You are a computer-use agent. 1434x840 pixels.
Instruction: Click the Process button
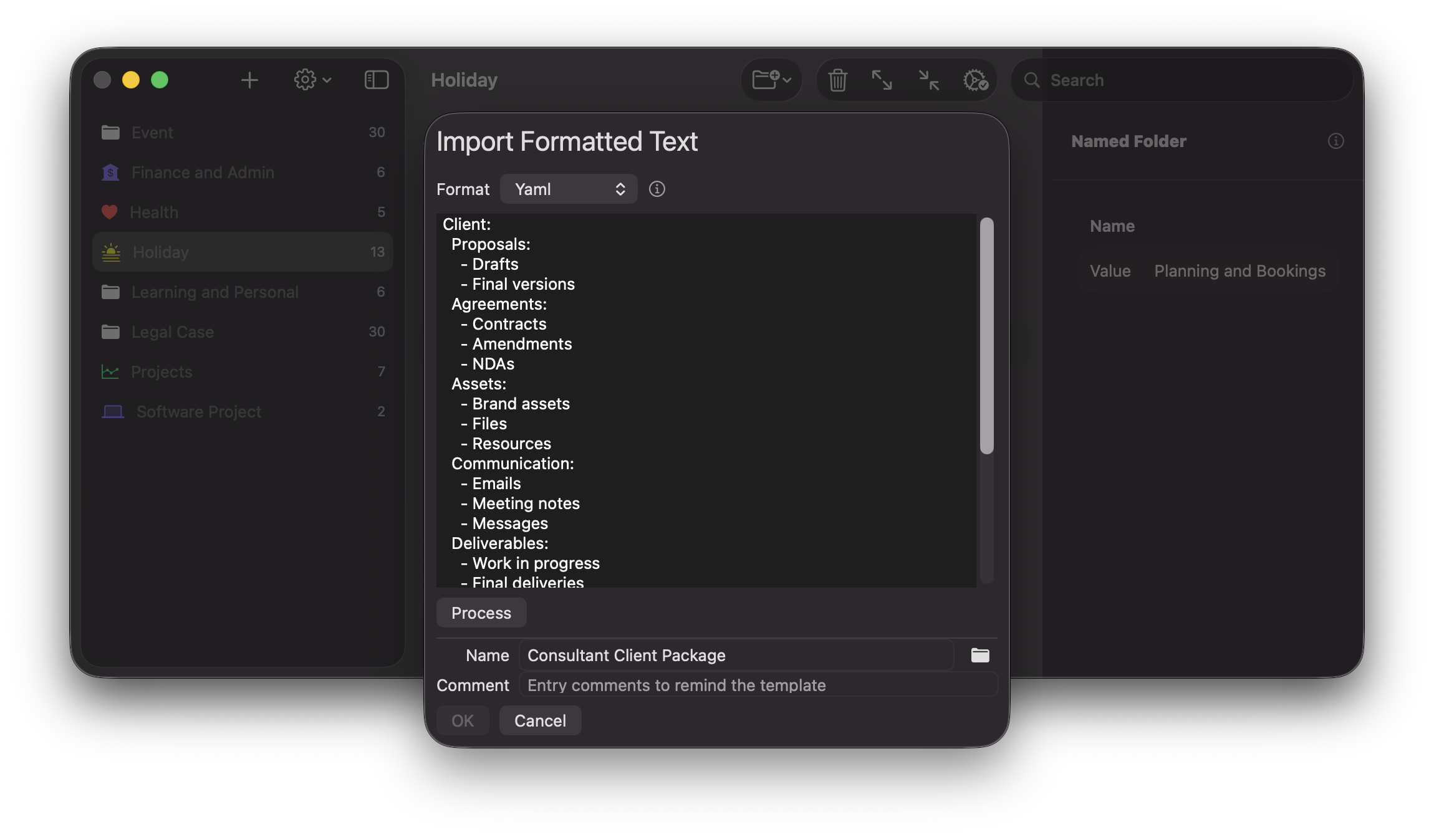[x=481, y=613]
